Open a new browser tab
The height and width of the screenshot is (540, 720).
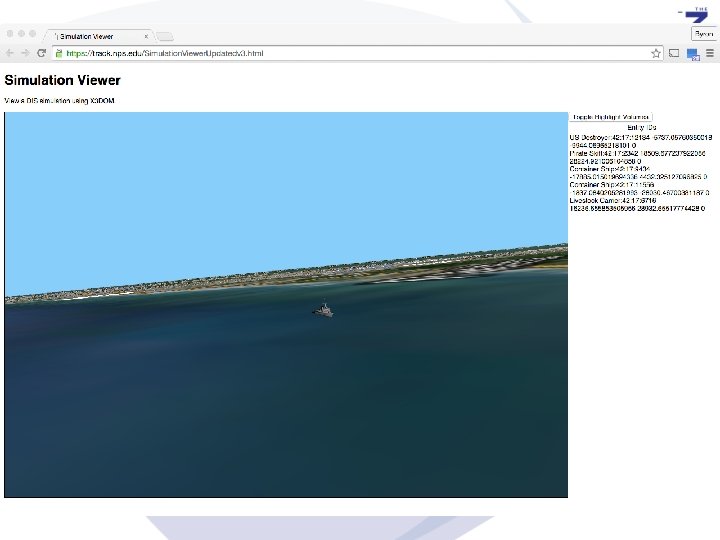164,37
